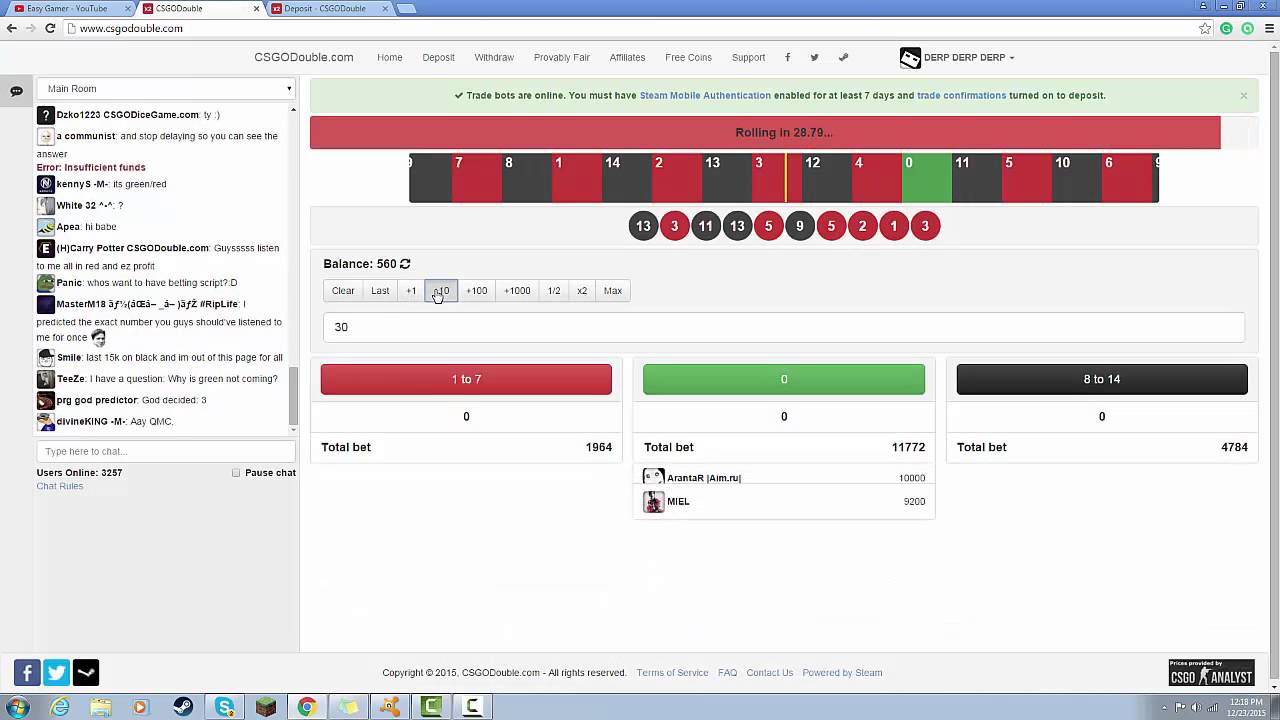Screen dimensions: 1280x720
Task: Open the Contact Us link
Action: click(769, 673)
